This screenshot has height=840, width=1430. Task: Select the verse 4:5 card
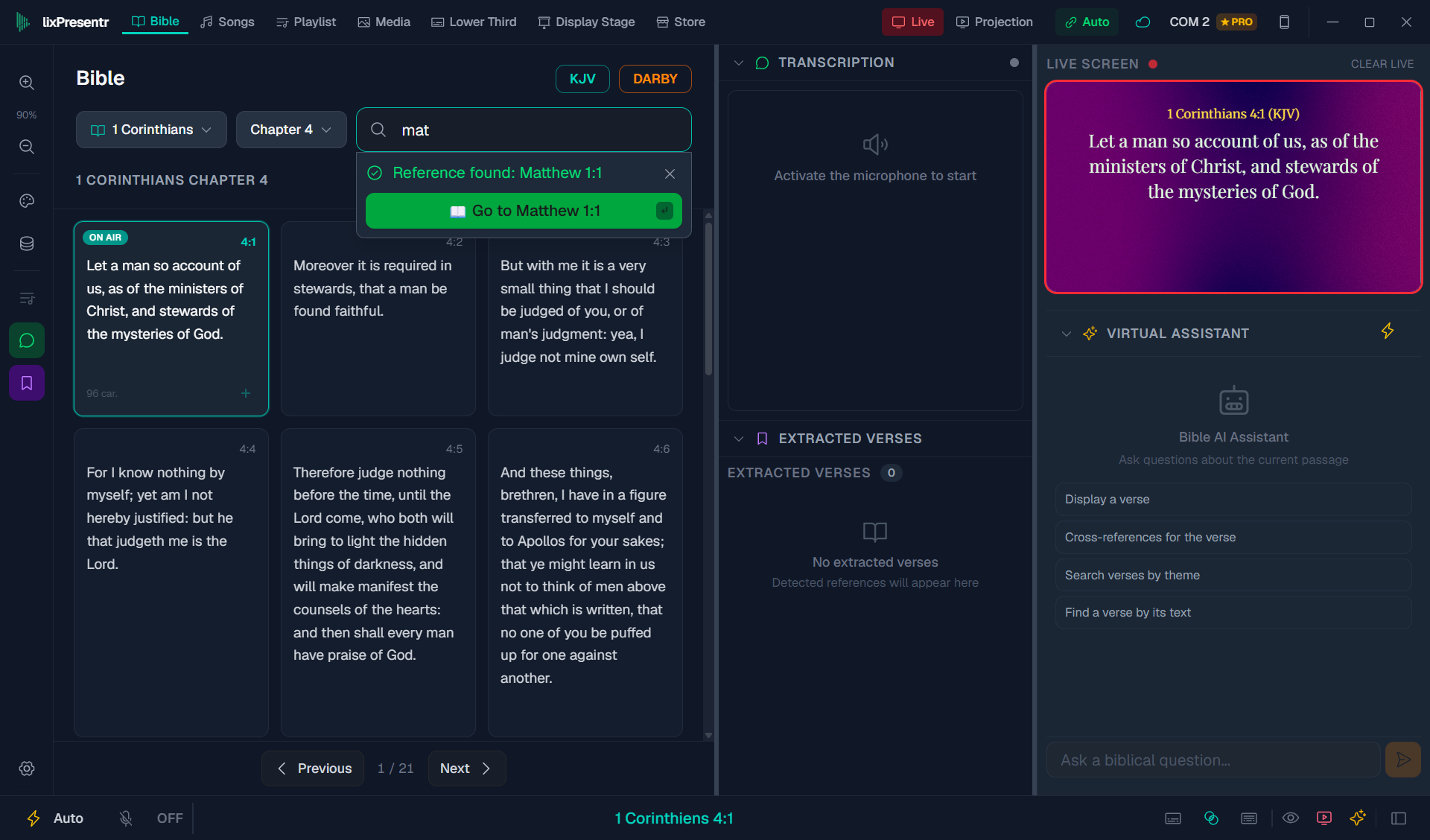coord(378,582)
